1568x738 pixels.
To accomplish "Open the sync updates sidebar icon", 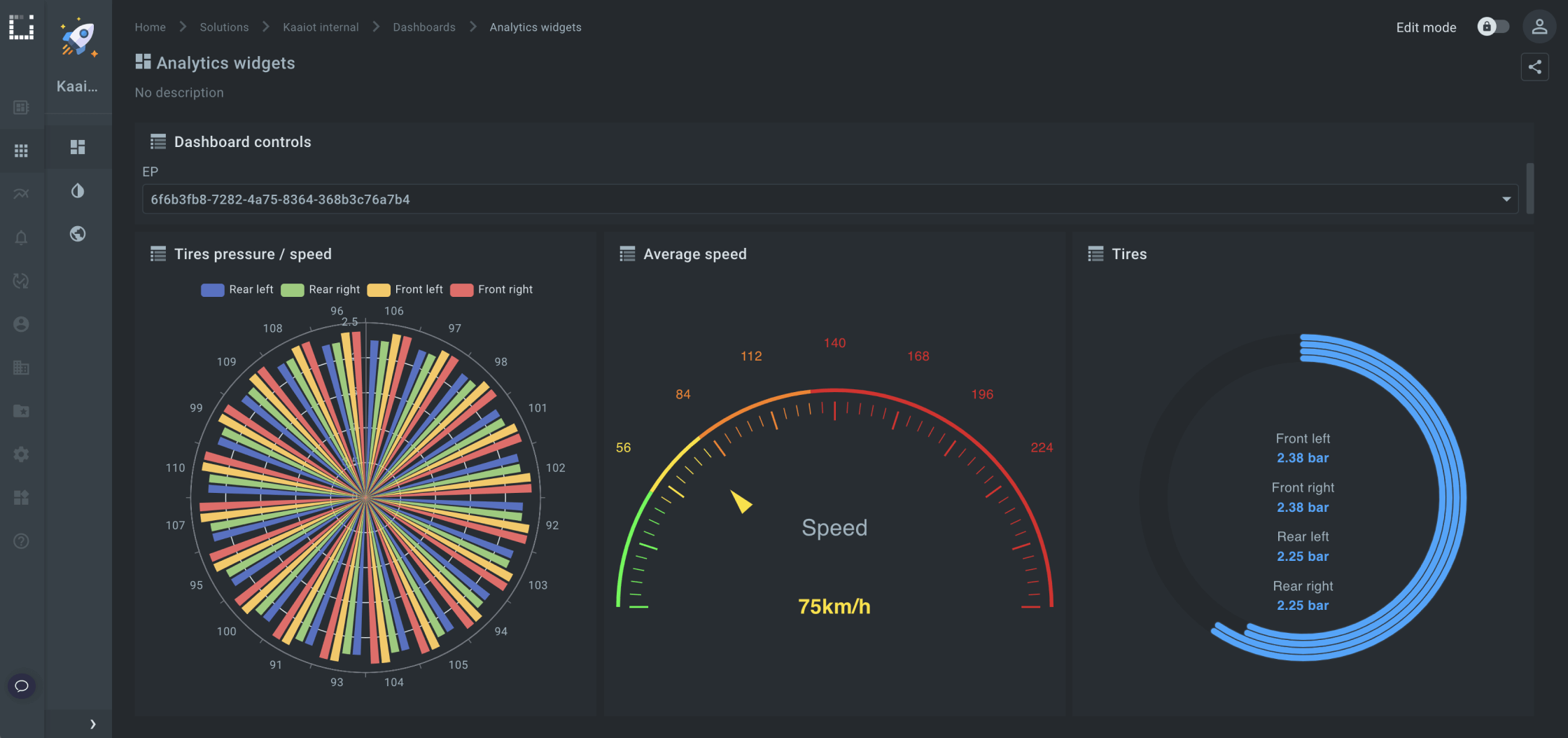I will [21, 281].
